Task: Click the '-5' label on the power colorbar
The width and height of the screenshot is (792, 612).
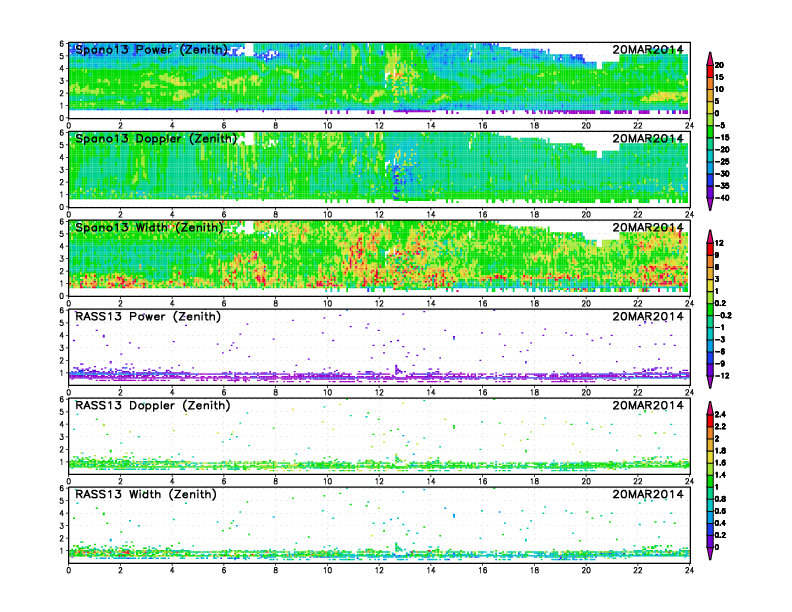Action: pos(720,126)
